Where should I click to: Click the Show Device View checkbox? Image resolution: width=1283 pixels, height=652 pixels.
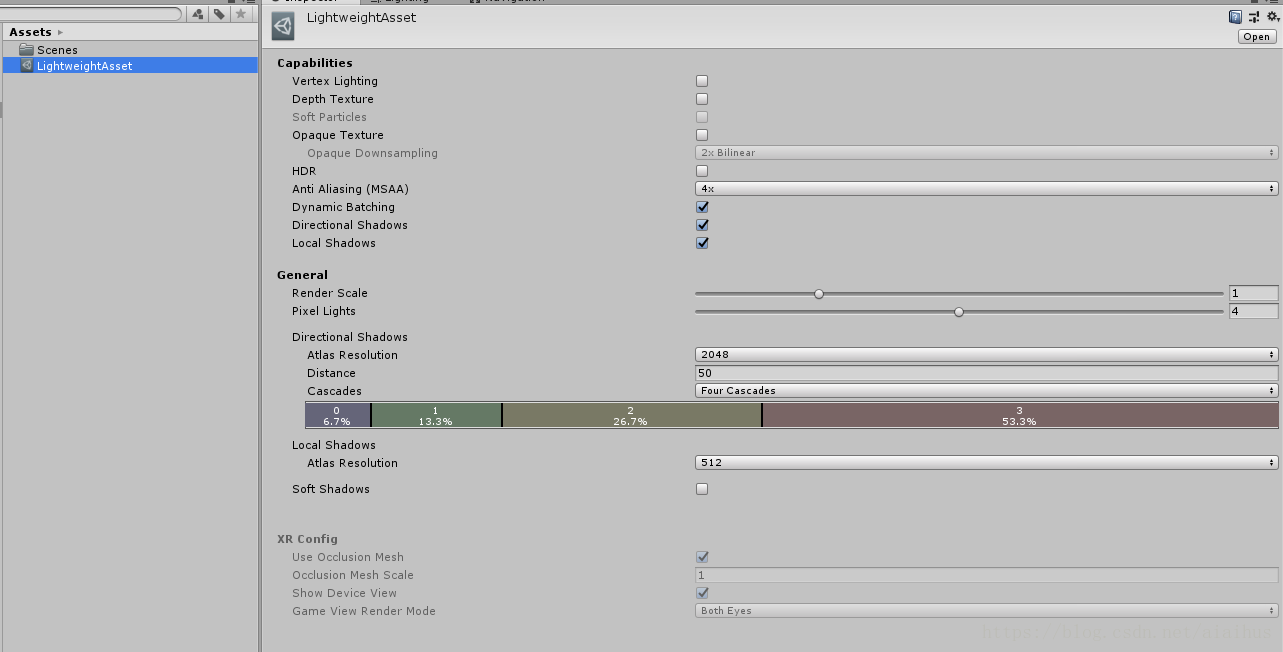coord(702,593)
